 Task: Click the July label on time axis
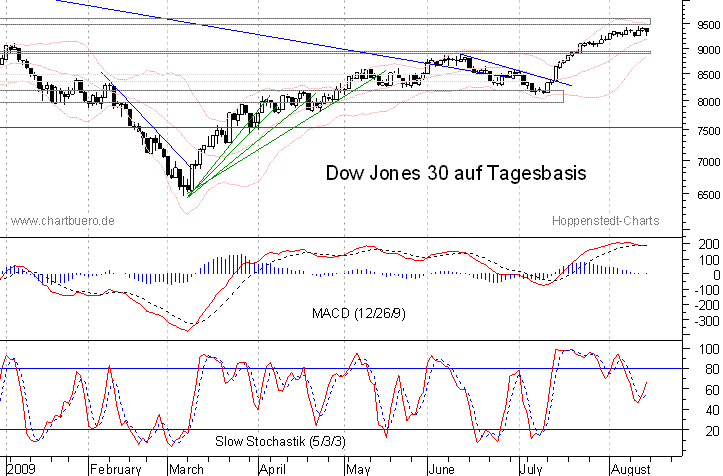(531, 470)
